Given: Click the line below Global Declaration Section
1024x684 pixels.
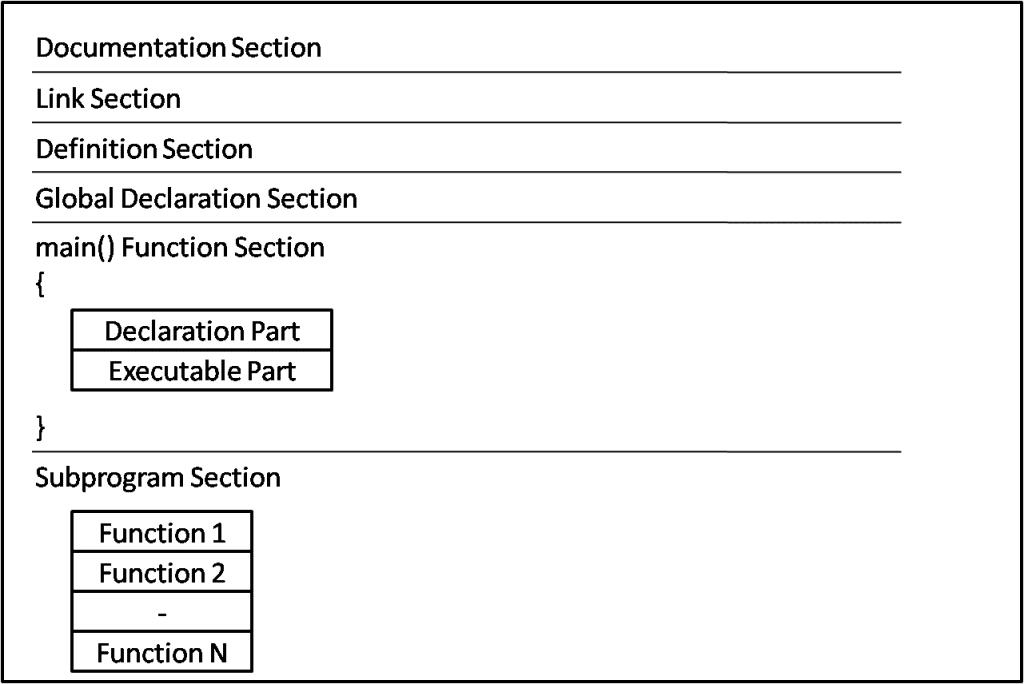Looking at the screenshot, I should click(x=467, y=223).
